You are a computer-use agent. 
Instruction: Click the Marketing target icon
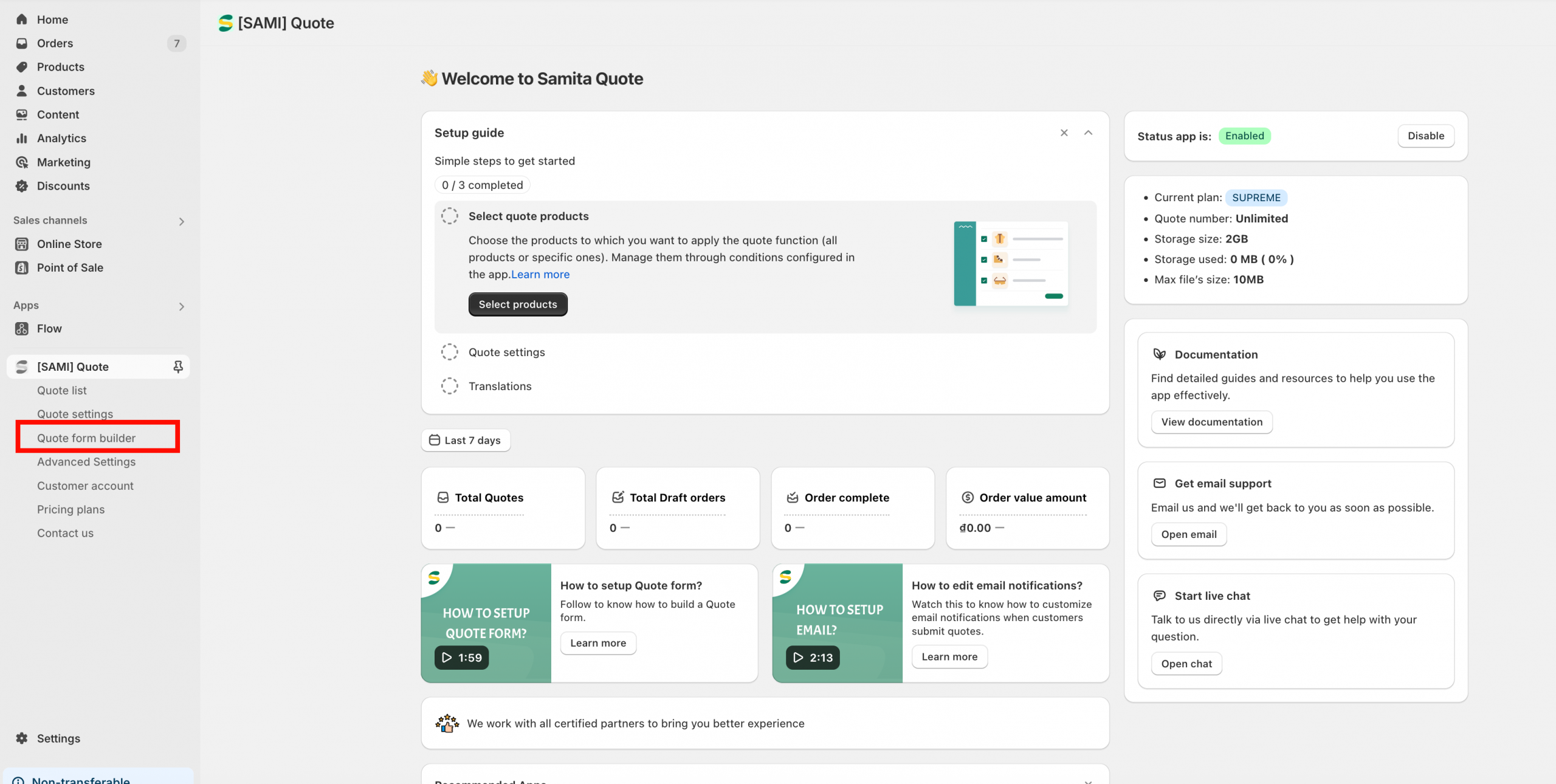point(22,162)
